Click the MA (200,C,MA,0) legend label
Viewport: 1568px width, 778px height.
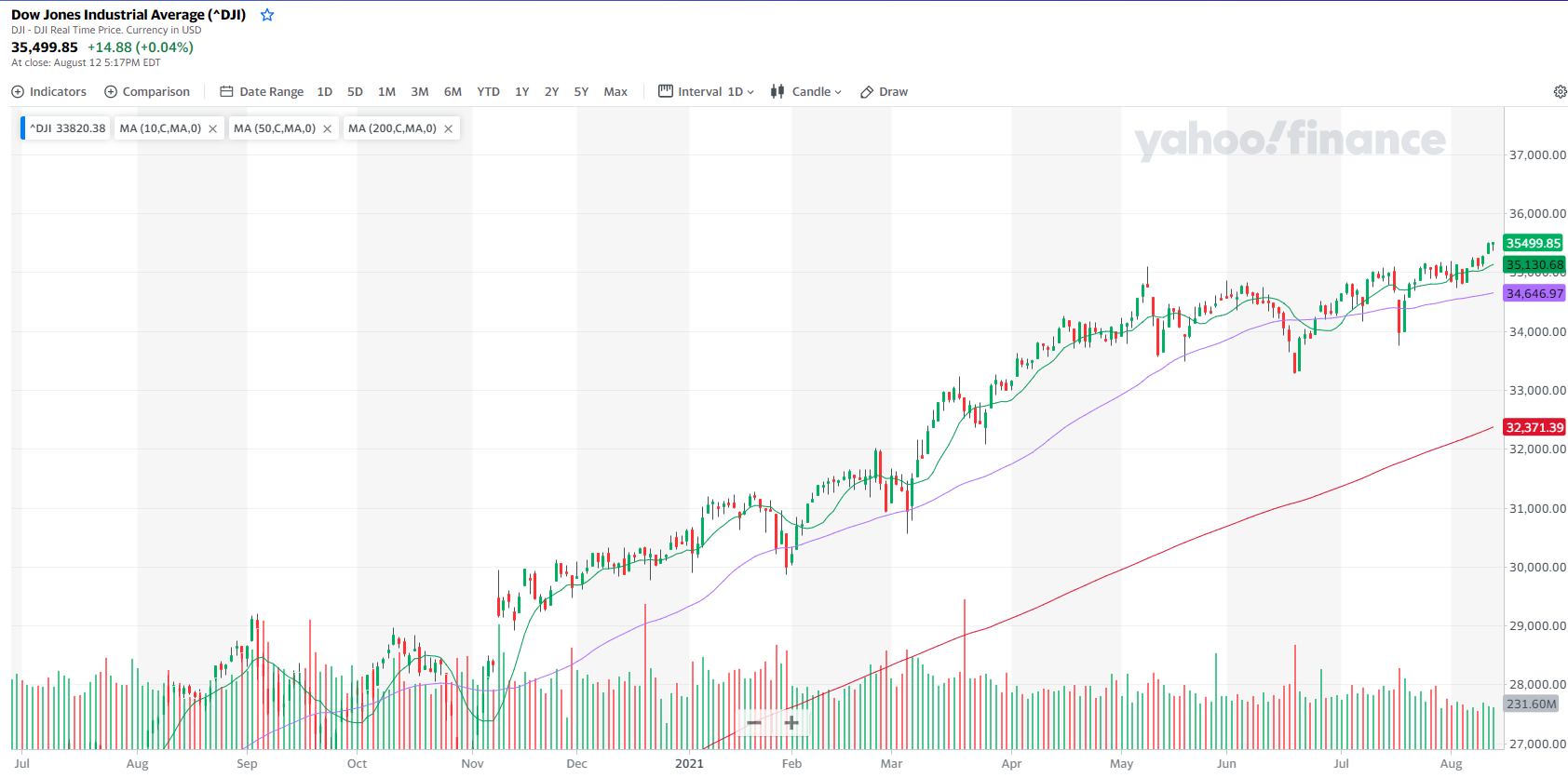coord(392,128)
